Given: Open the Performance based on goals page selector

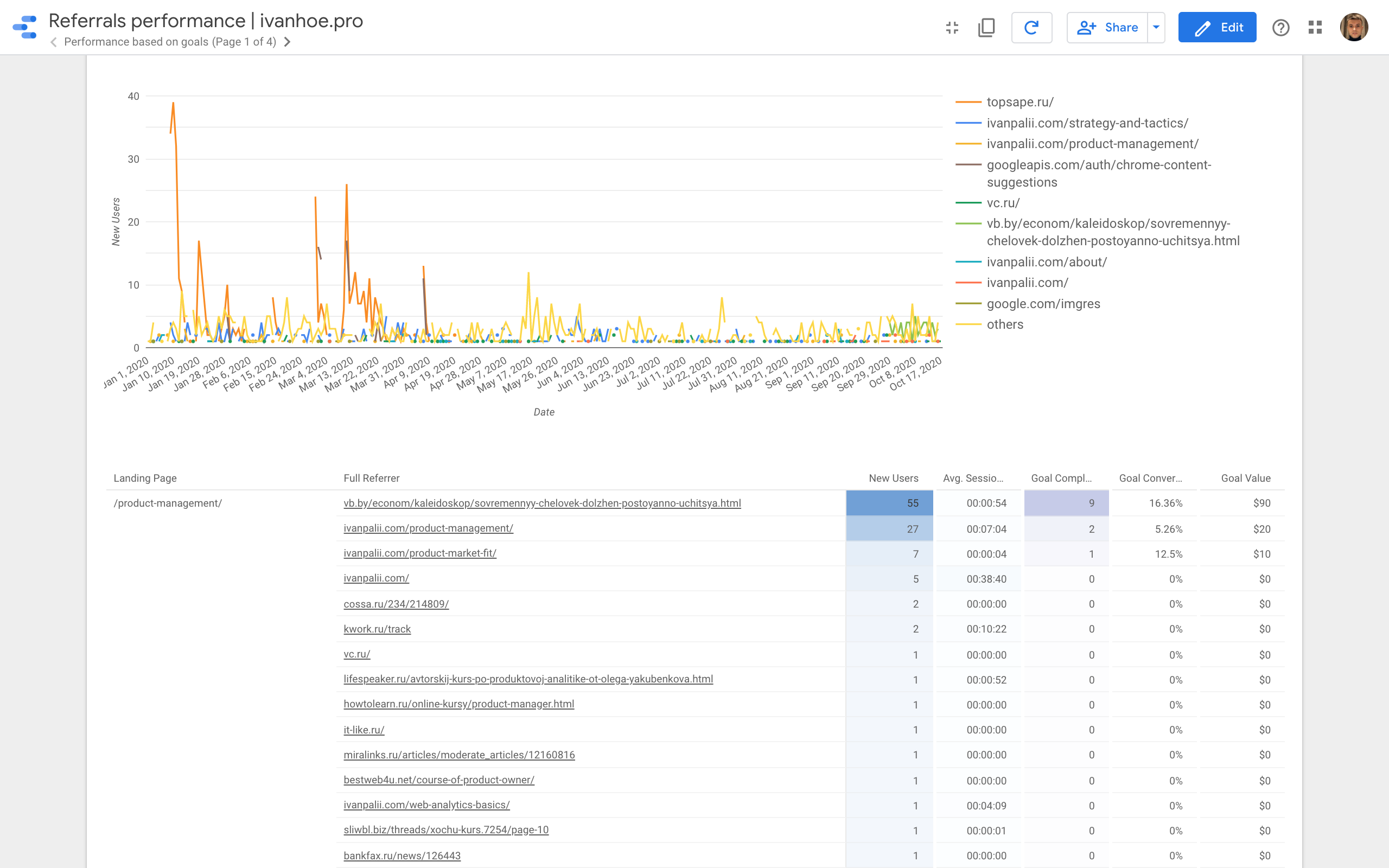Looking at the screenshot, I should coord(170,42).
